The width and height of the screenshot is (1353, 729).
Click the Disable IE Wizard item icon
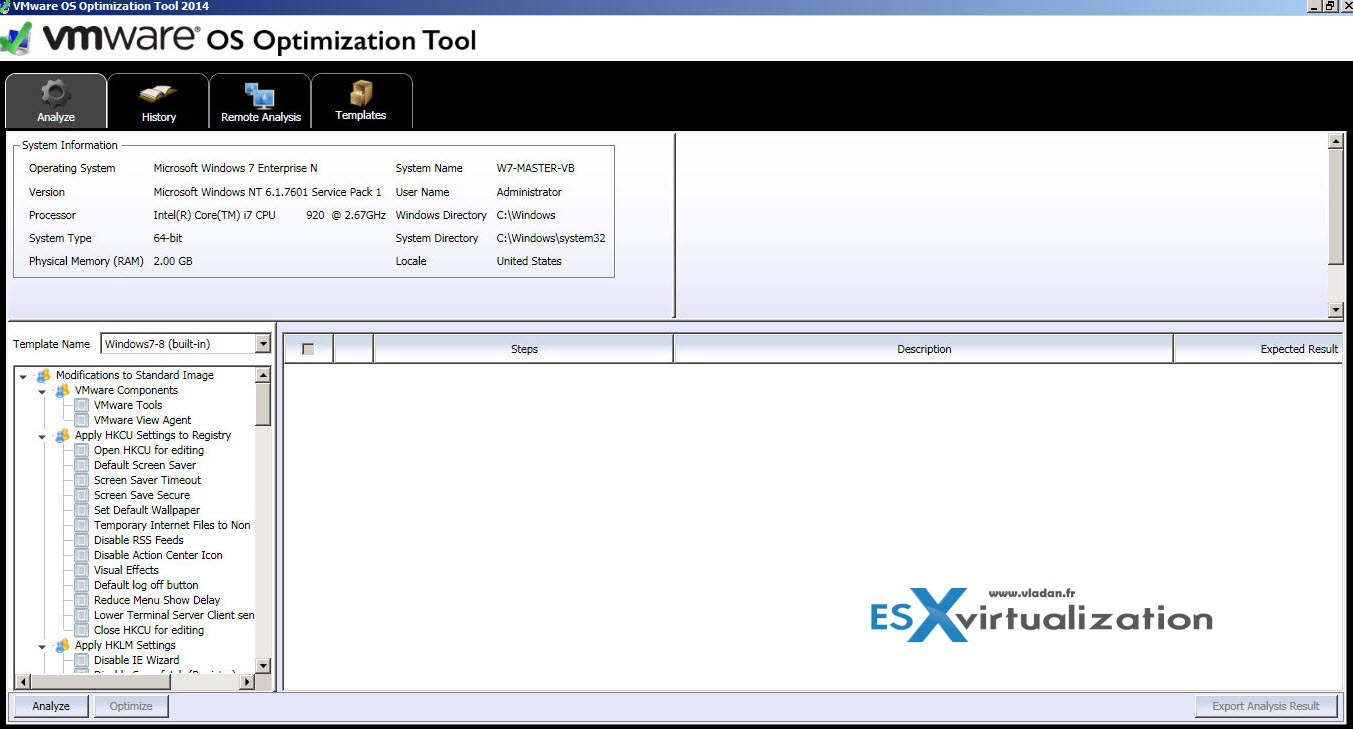tap(82, 660)
